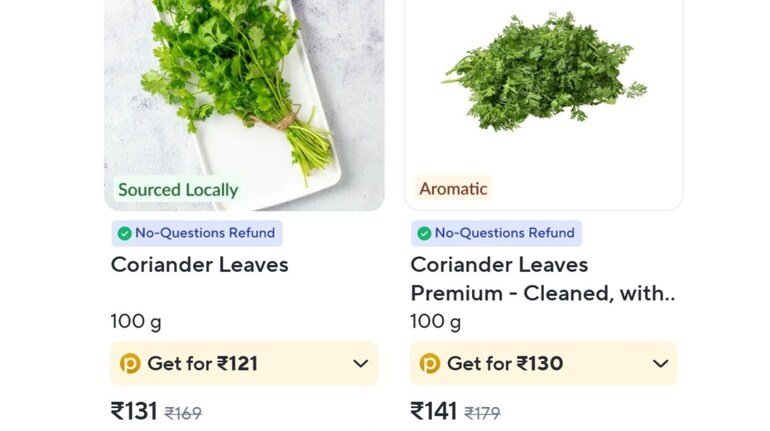The image size is (770, 431).
Task: Expand the Get for ₹121 offer chevron
Action: [x=361, y=364]
